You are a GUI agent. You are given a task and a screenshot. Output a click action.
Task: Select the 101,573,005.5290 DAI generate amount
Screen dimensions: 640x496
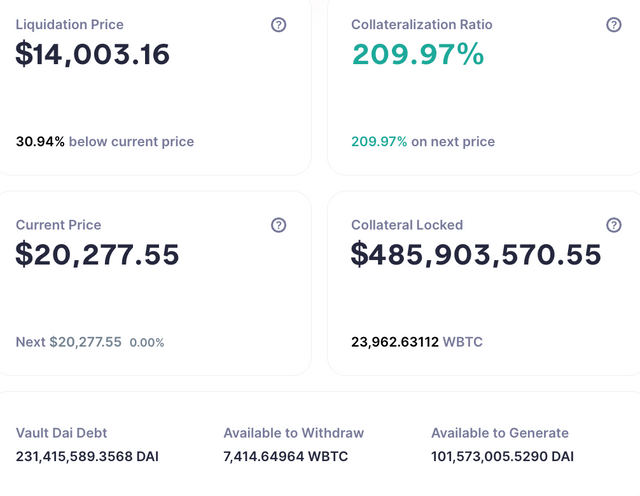502,457
